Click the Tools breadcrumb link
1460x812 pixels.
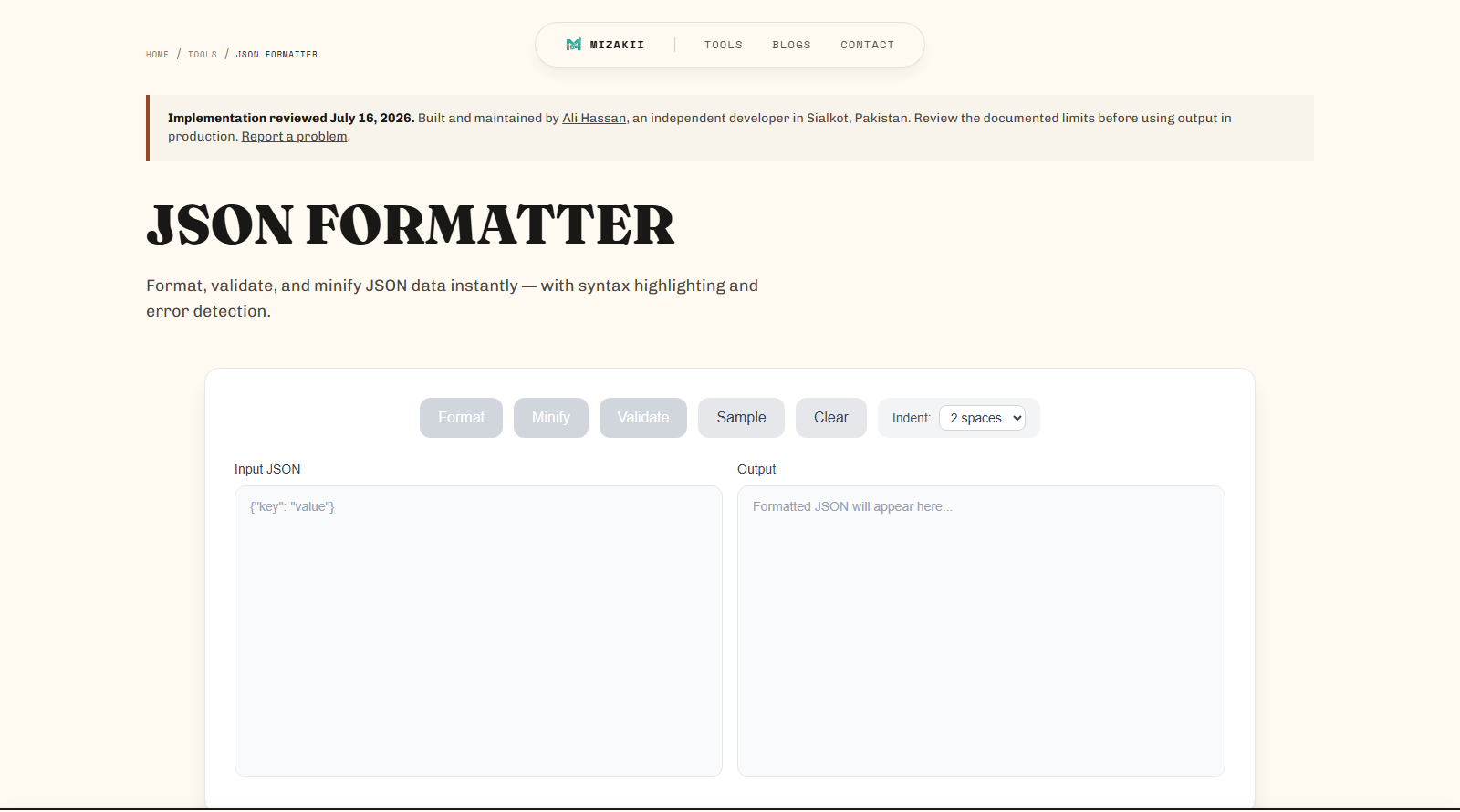(x=203, y=55)
